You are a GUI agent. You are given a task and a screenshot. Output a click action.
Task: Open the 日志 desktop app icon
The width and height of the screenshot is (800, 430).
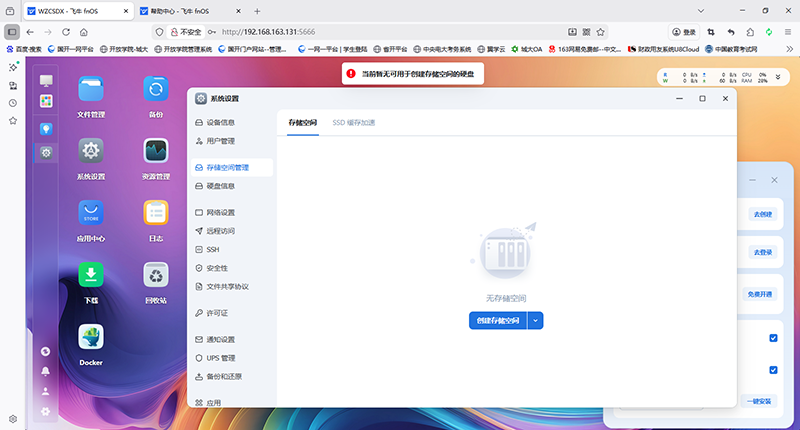pos(156,213)
